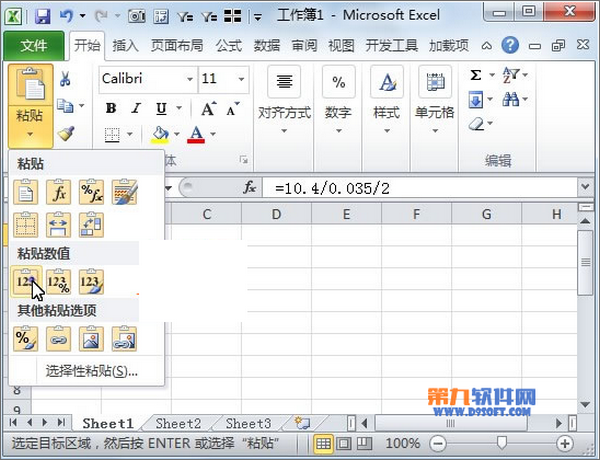Open 选择性粘贴 Paste Special menu item
This screenshot has height=460, width=600.
(91, 371)
